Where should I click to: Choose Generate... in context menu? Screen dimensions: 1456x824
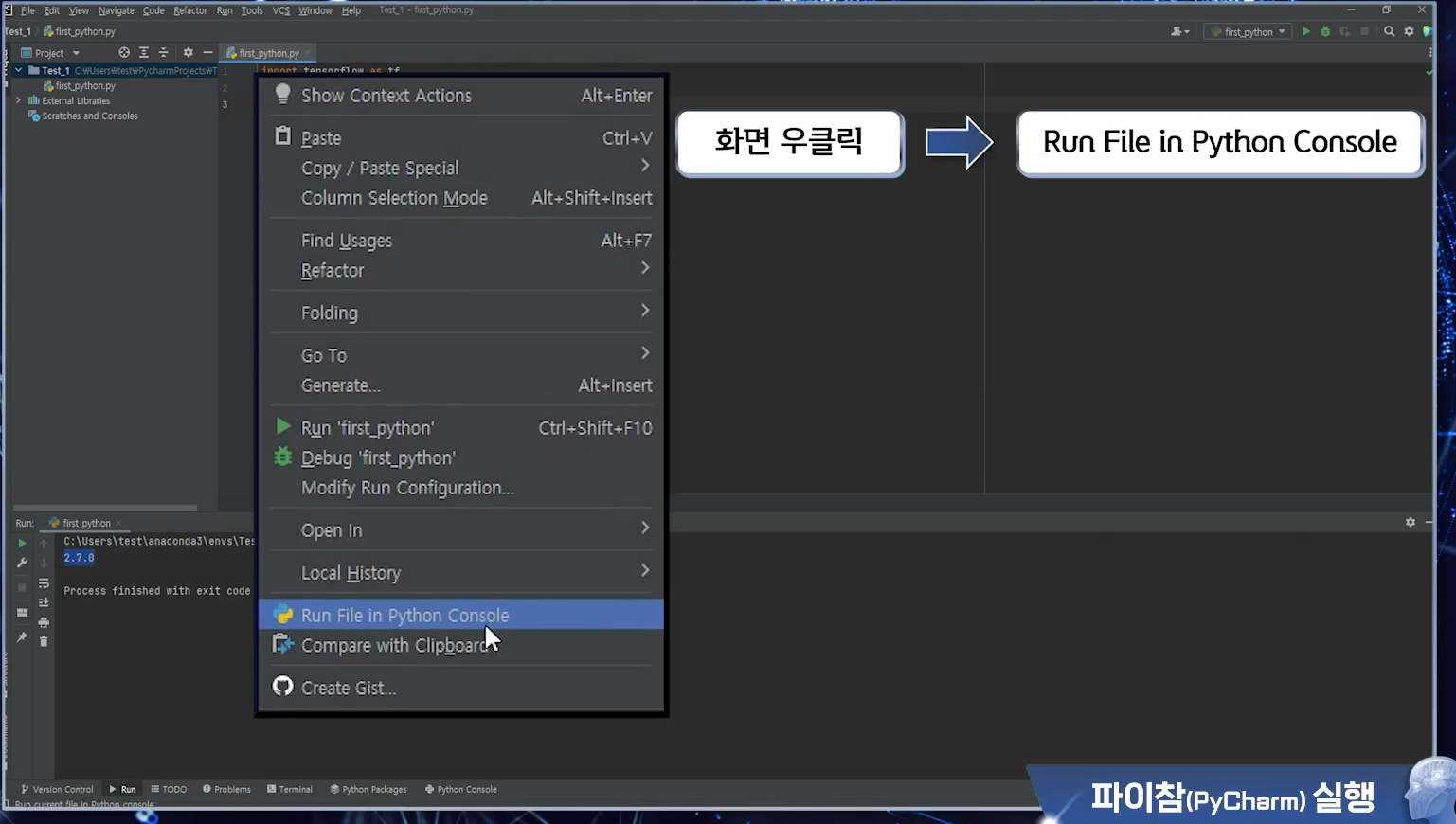tap(460, 385)
